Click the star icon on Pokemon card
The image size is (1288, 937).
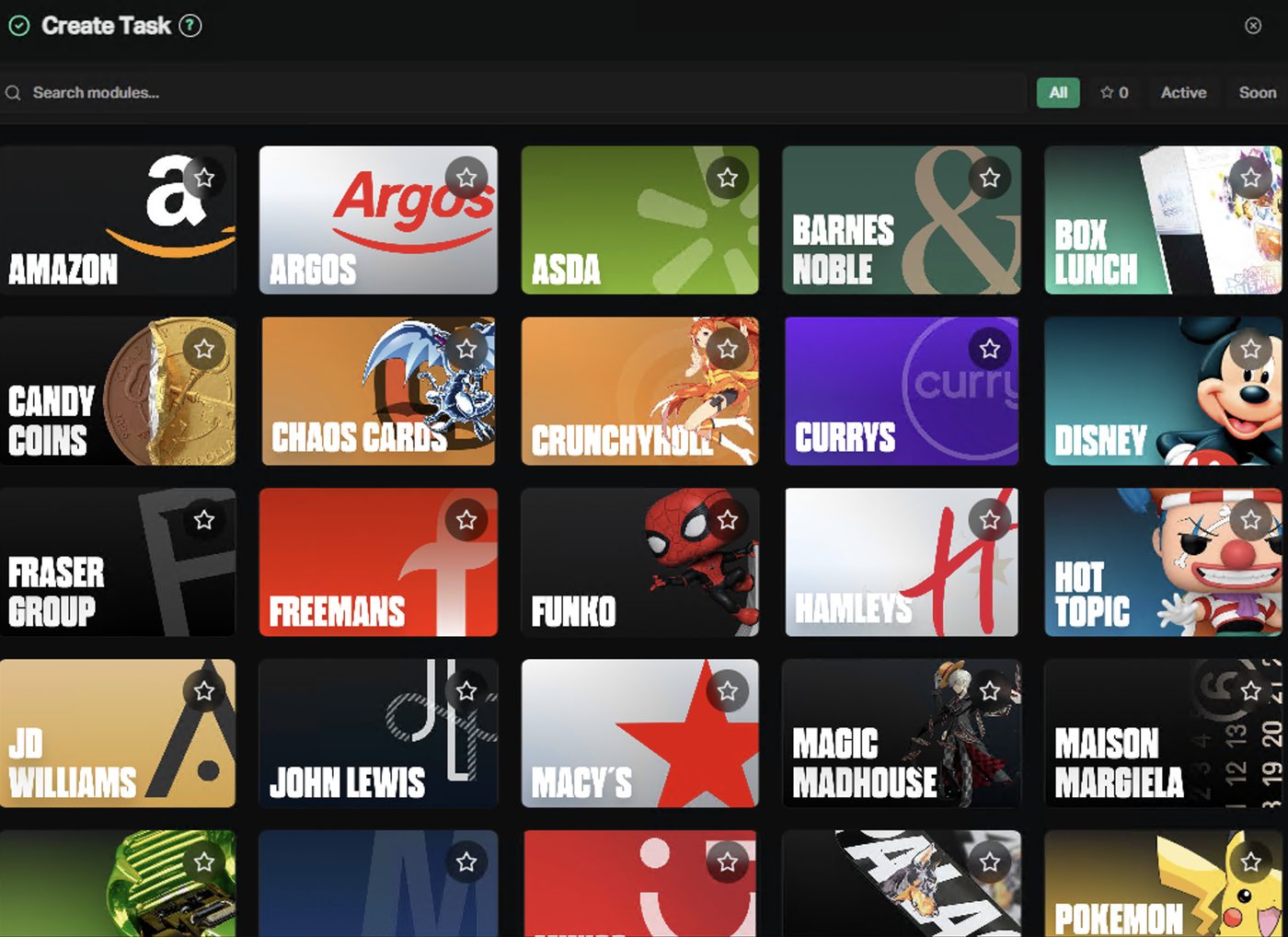pos(1251,862)
